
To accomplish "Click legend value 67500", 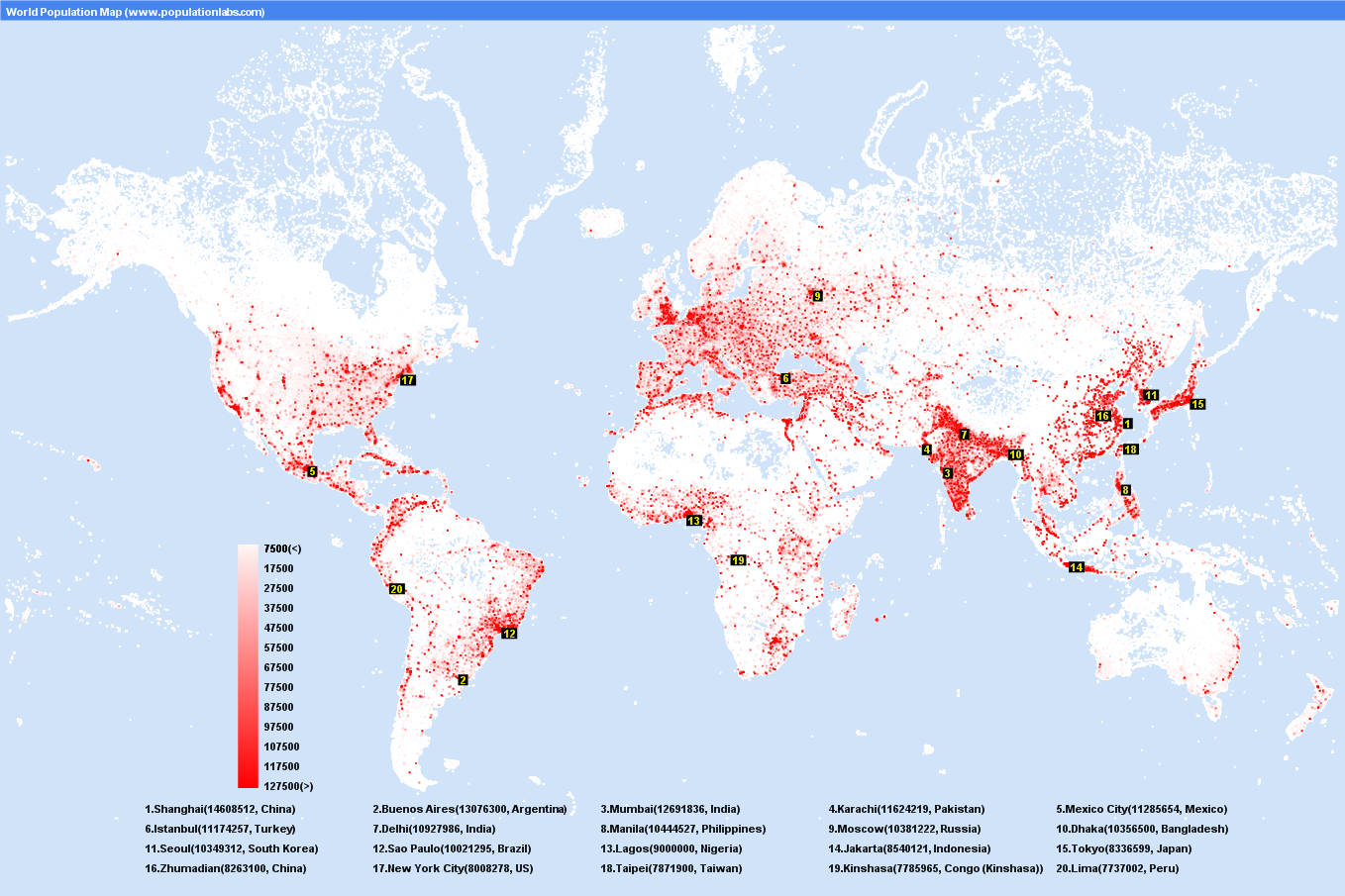I will tap(278, 667).
